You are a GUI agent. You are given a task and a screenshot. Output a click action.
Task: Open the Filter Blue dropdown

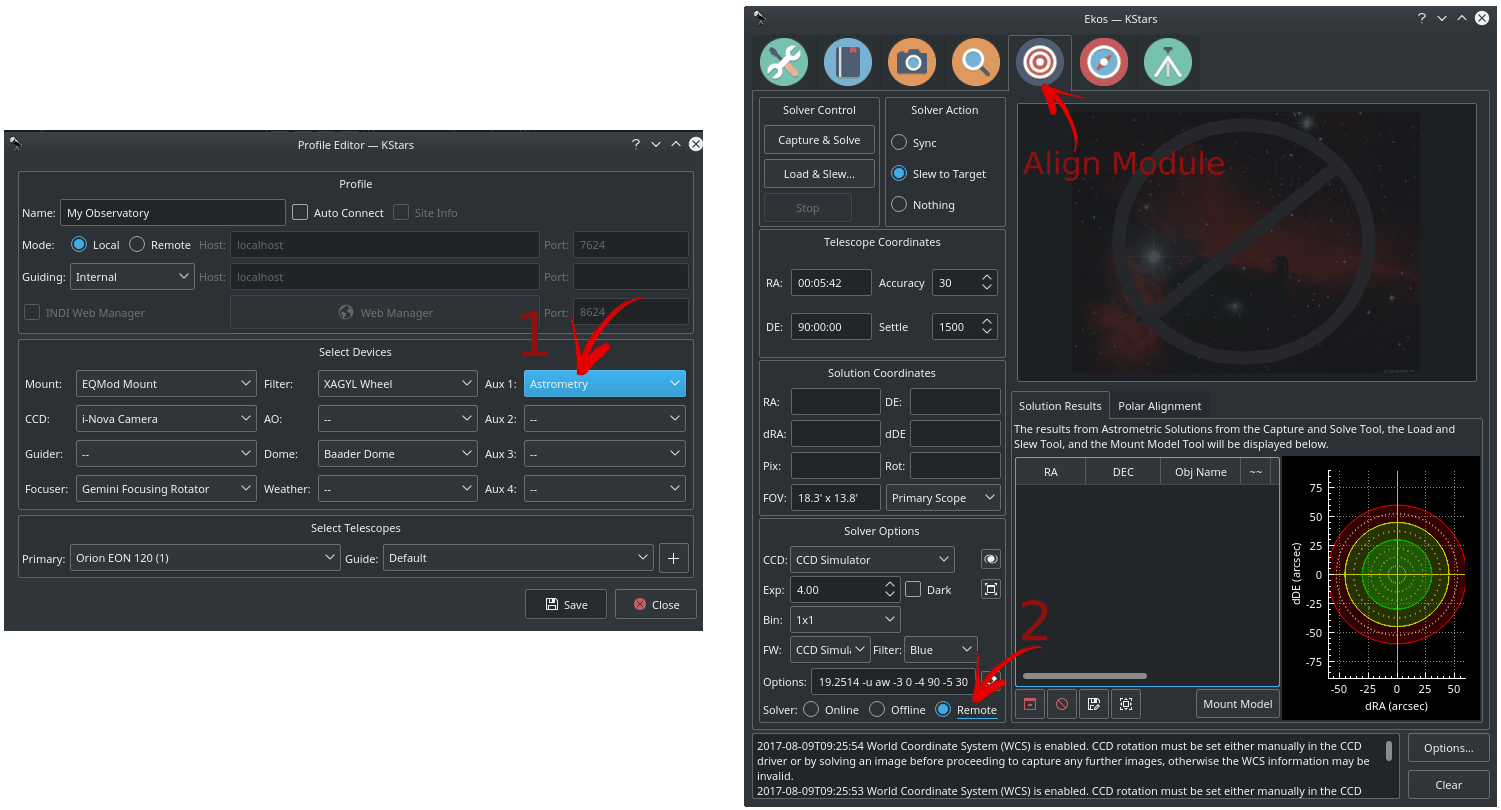939,650
